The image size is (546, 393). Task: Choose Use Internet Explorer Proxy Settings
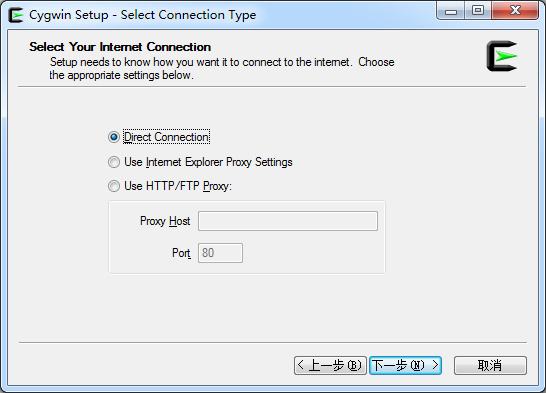[114, 162]
